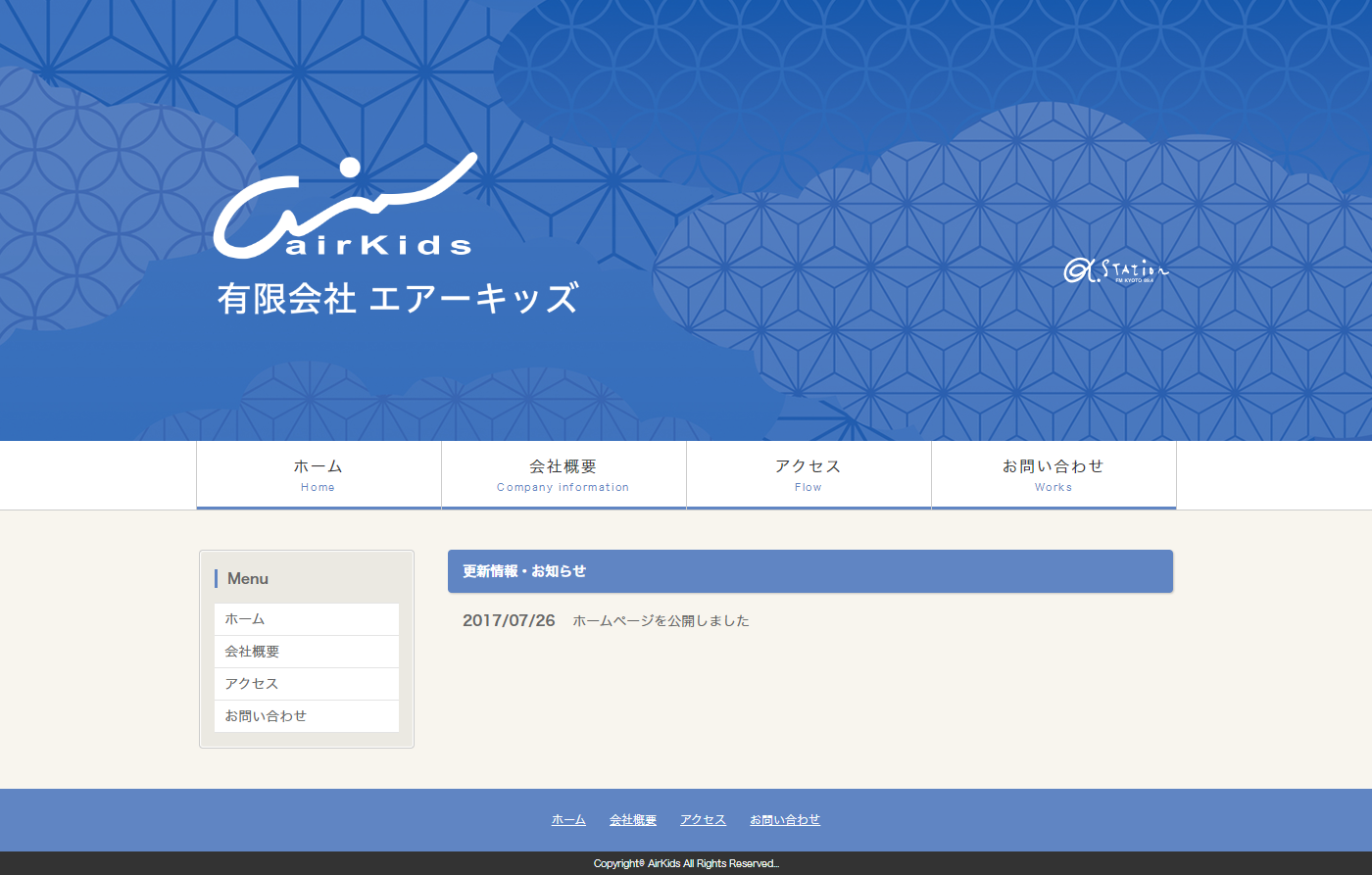Click the AirKids copyright notice text
The image size is (1372, 875).
coord(686,863)
